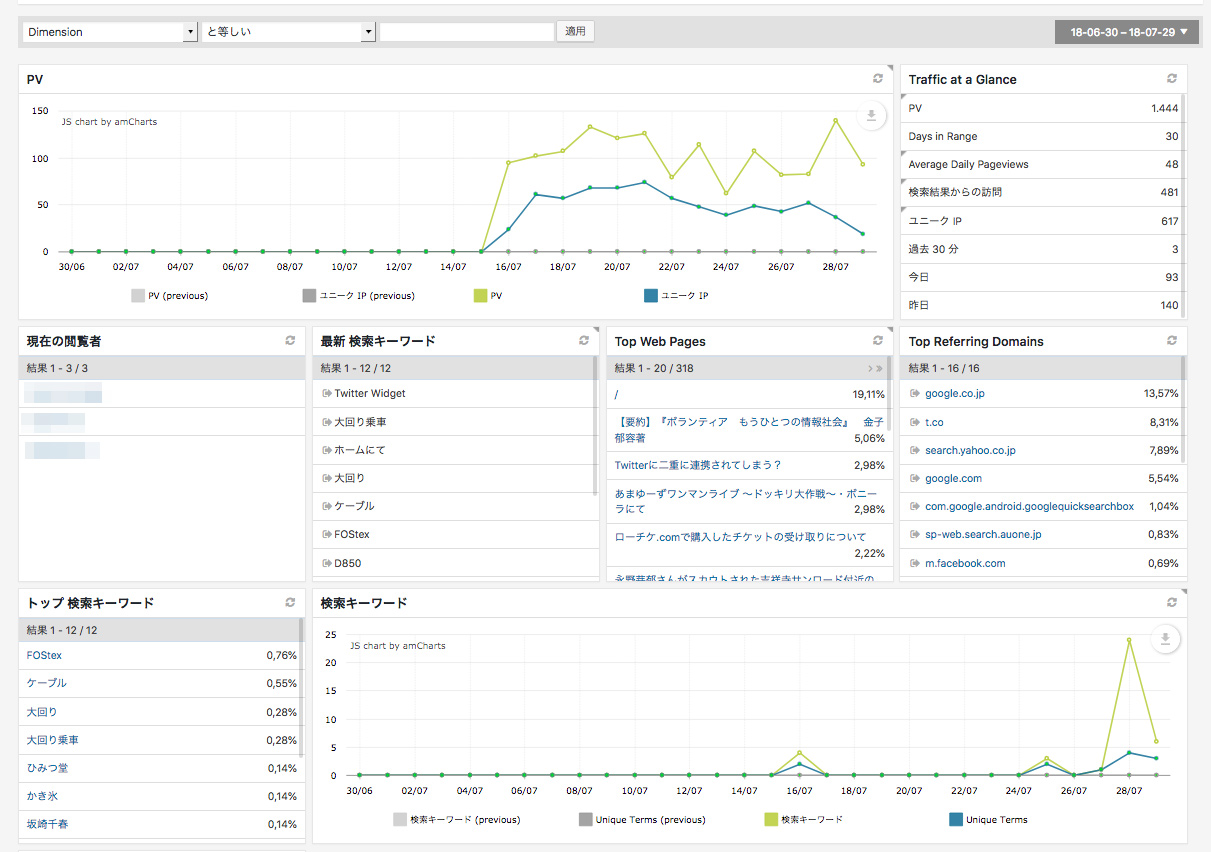Download the PV chart via export icon
This screenshot has width=1211, height=852.
click(x=871, y=116)
